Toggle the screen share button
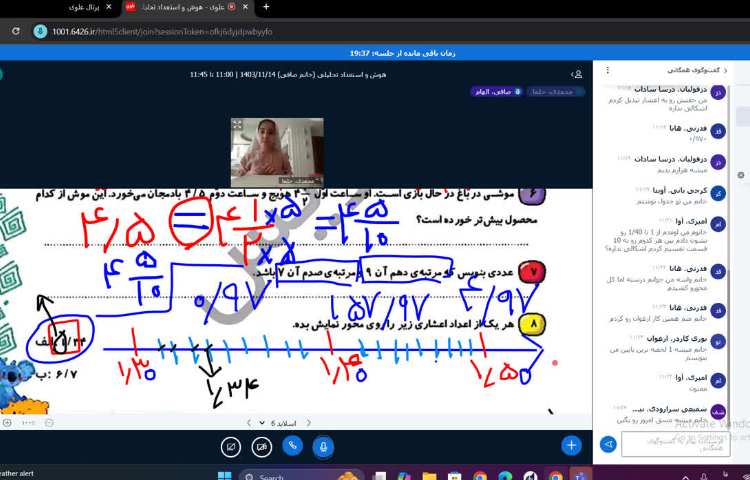The width and height of the screenshot is (750, 480). tap(231, 446)
